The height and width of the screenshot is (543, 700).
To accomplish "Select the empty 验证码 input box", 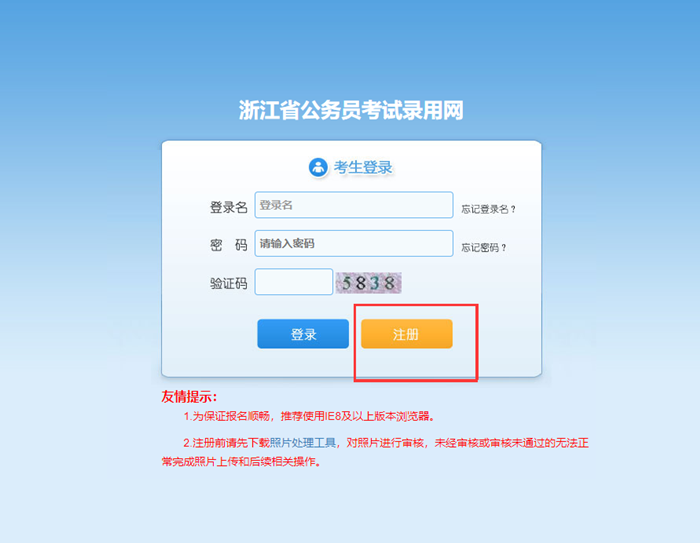I will coord(294,282).
